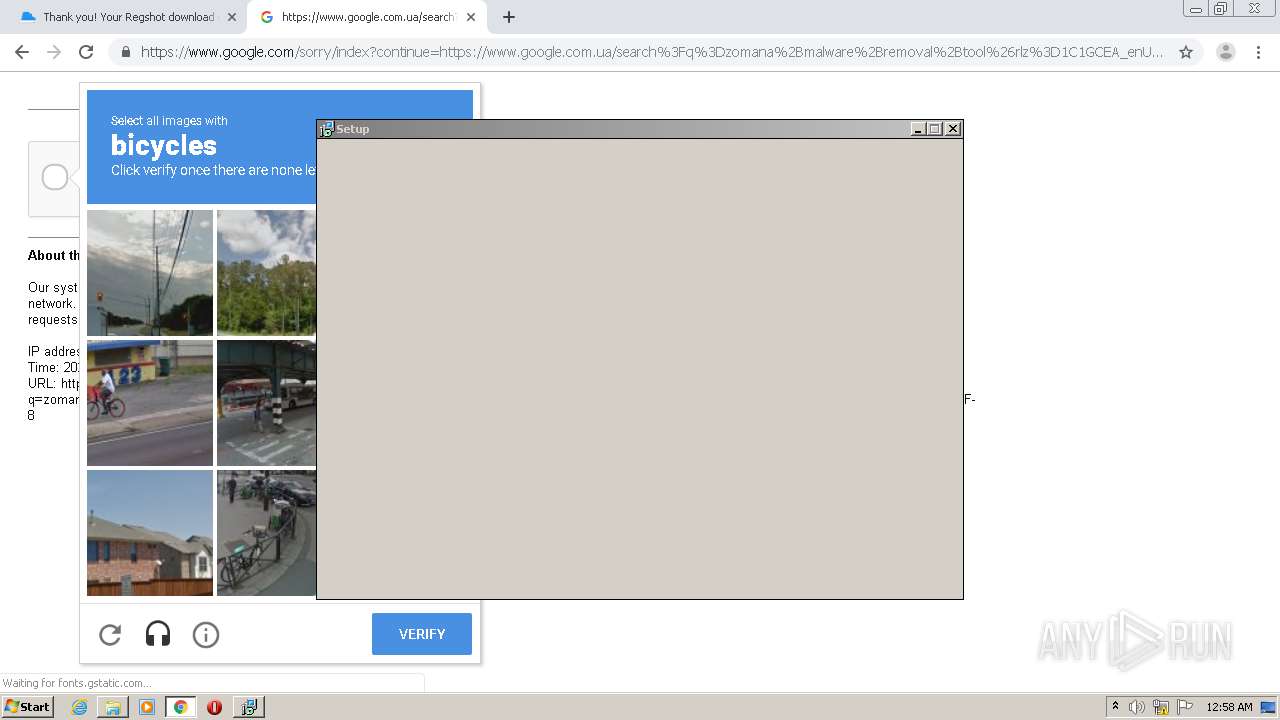Minimize the Chrome window
This screenshot has width=1280, height=720.
coord(1195,9)
